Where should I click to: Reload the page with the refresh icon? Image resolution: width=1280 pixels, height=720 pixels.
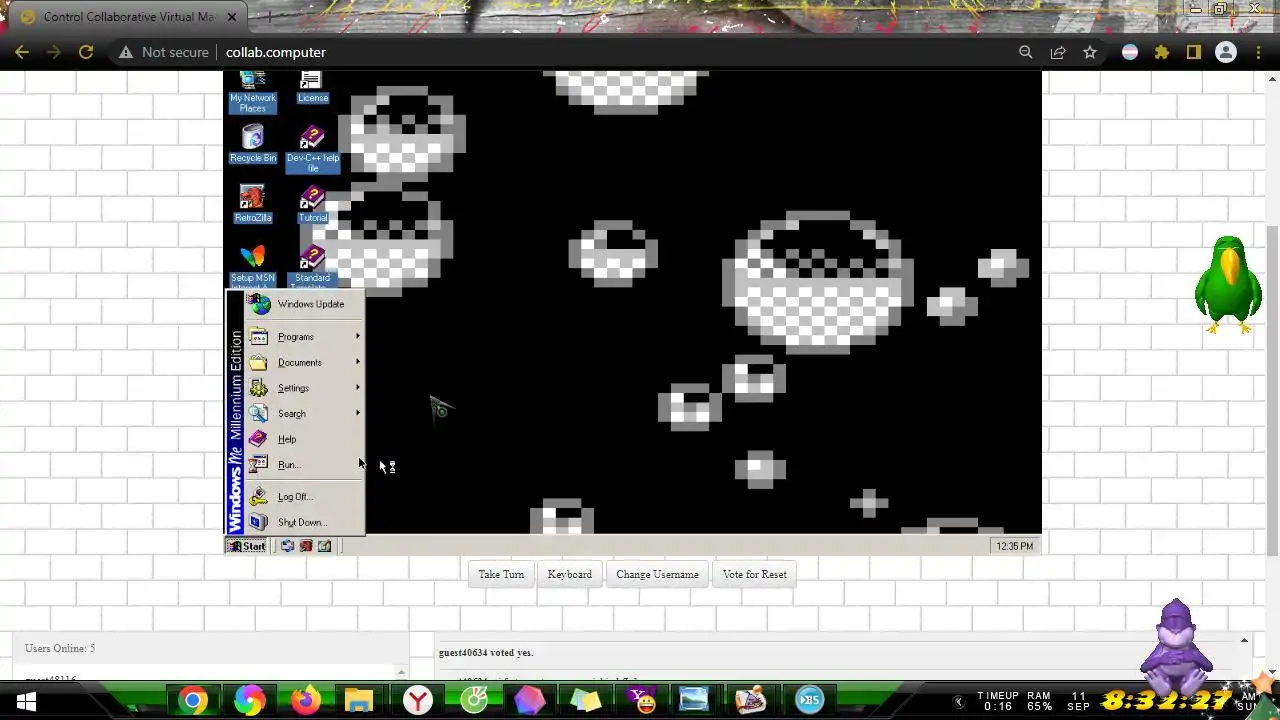click(86, 52)
